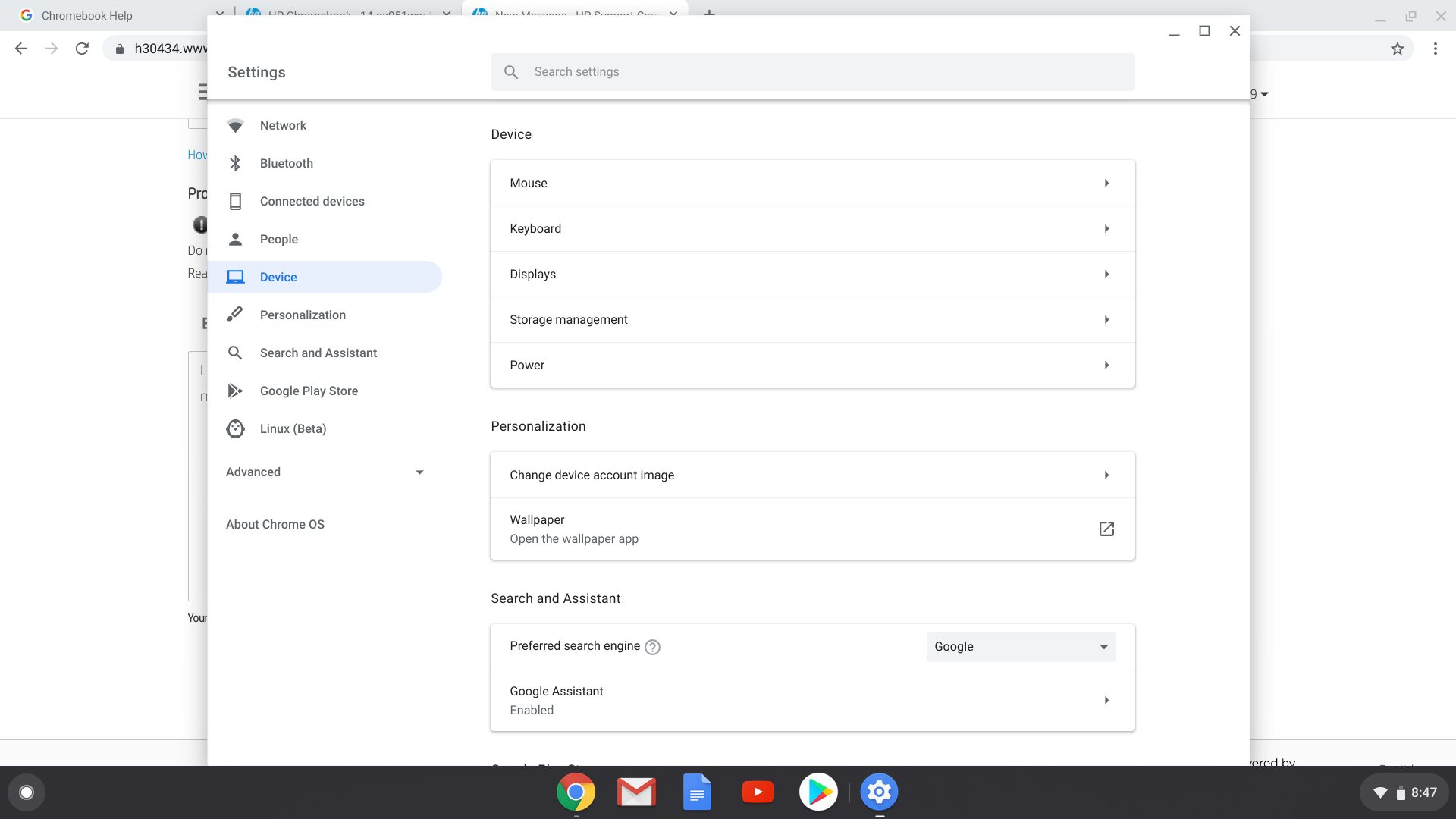Expand the Displays settings row
Screen dimensions: 1456x819
[x=812, y=274]
